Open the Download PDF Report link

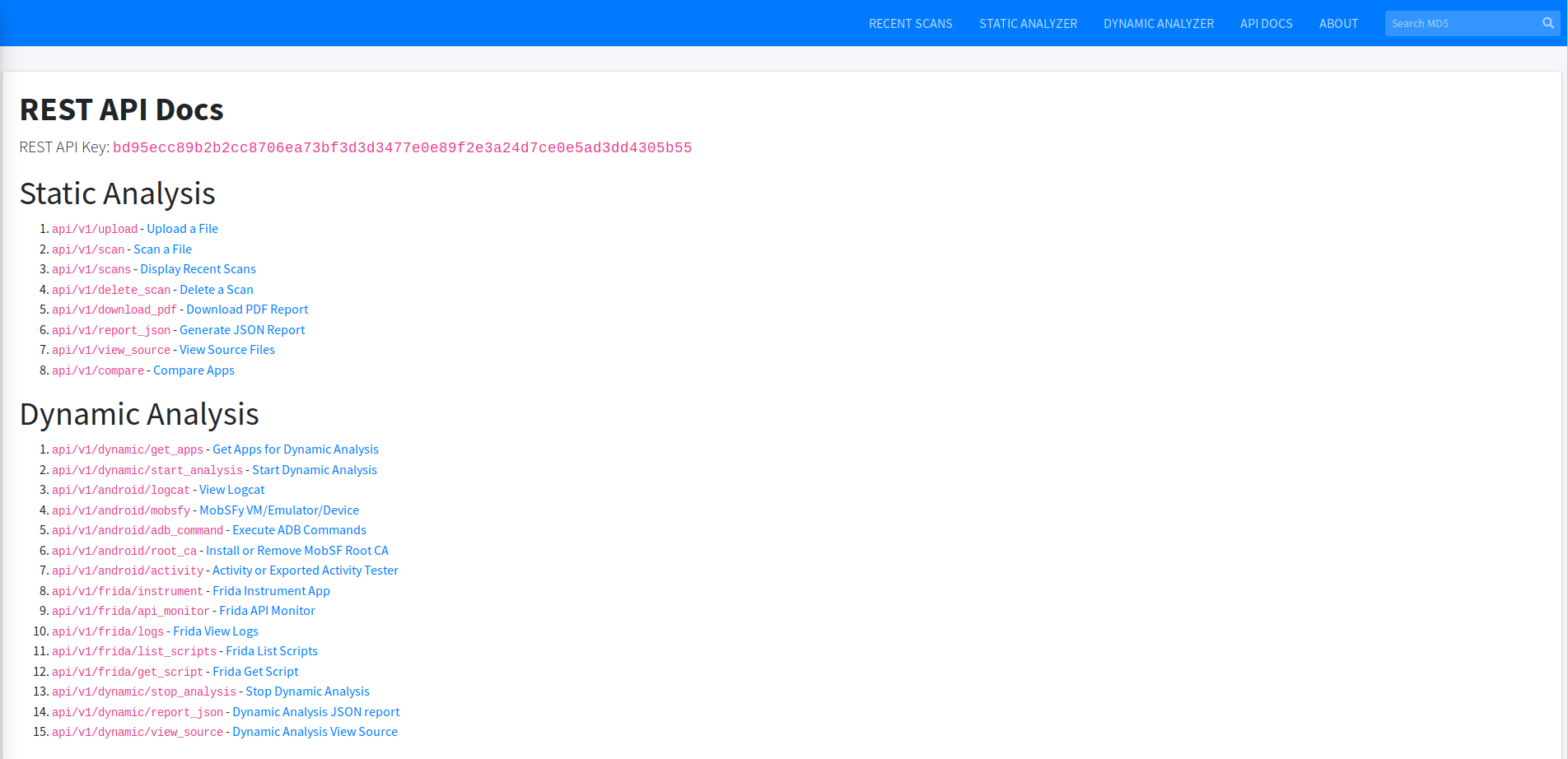coord(247,310)
